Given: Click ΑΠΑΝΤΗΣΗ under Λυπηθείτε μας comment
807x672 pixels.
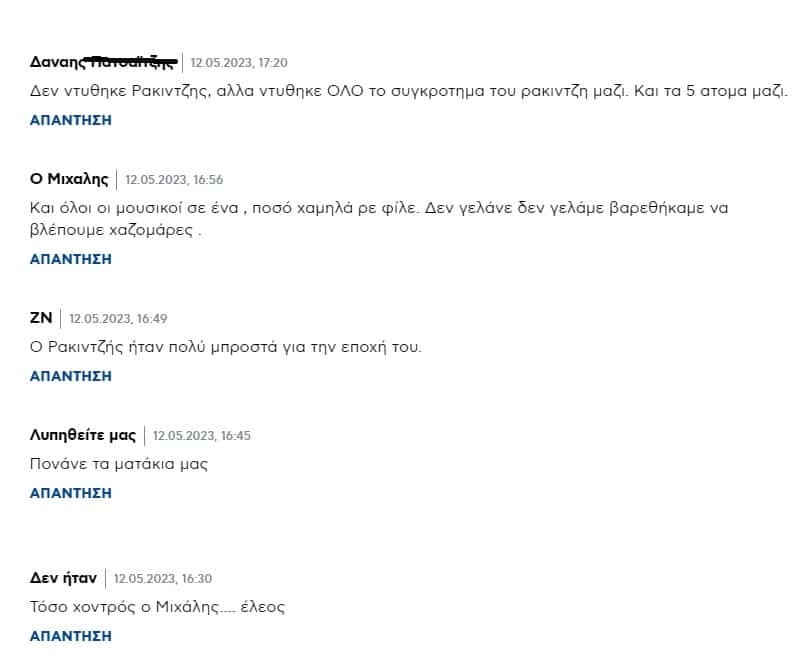Looking at the screenshot, I should (71, 493).
